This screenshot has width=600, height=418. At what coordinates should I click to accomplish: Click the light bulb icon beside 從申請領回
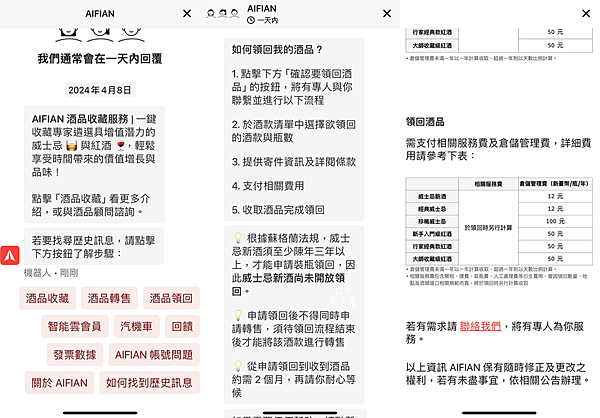[238, 366]
